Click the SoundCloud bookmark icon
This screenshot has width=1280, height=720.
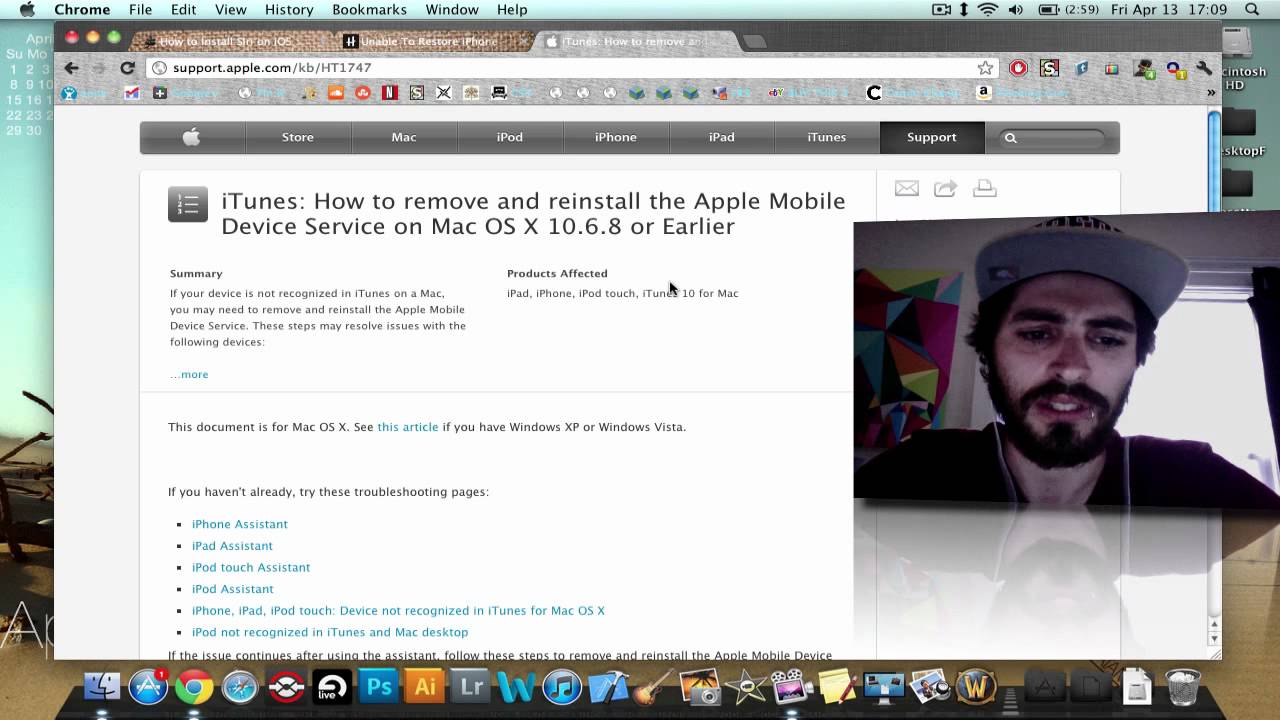pos(336,93)
